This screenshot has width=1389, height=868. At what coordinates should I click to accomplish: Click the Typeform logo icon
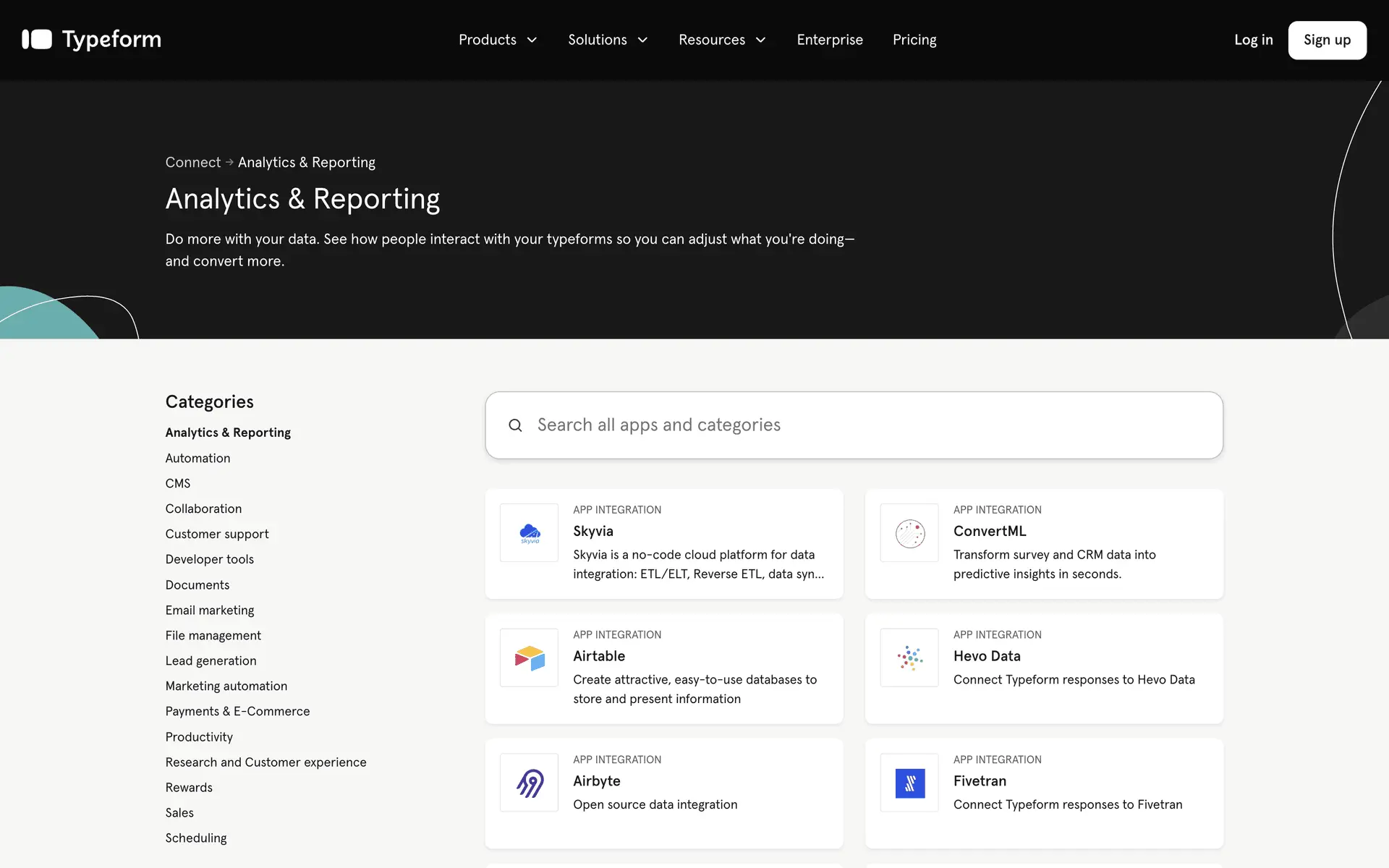point(37,40)
